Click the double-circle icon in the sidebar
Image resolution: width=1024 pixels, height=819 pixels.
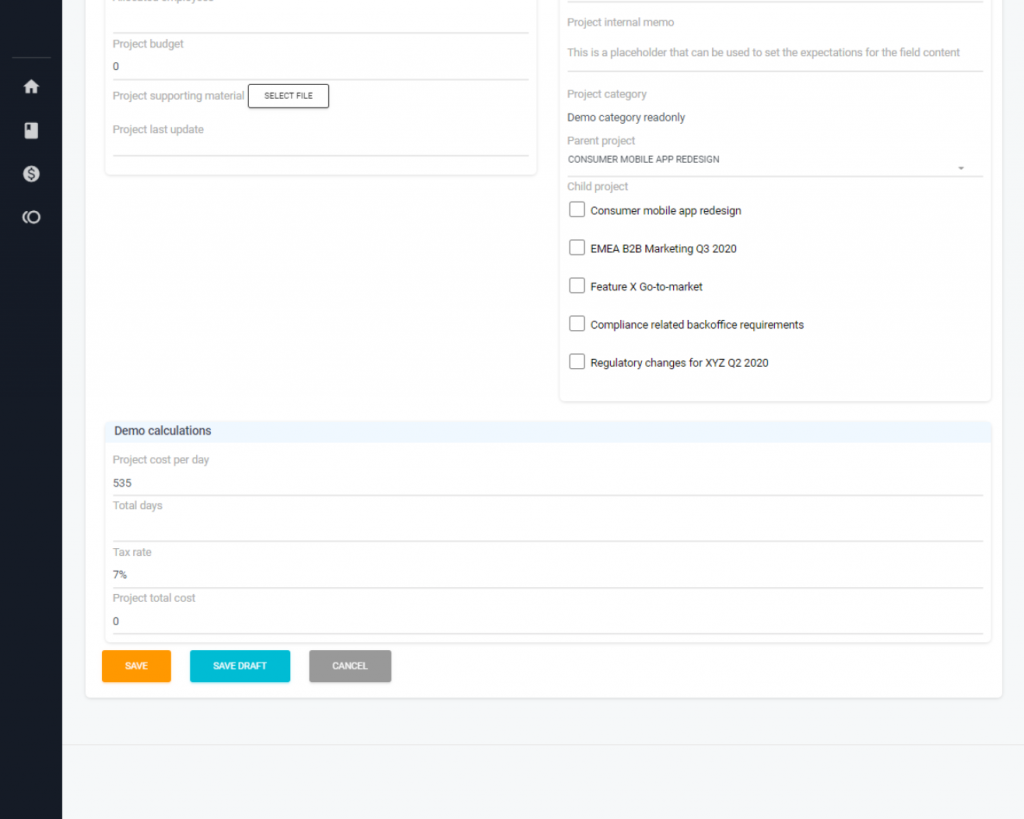(31, 216)
